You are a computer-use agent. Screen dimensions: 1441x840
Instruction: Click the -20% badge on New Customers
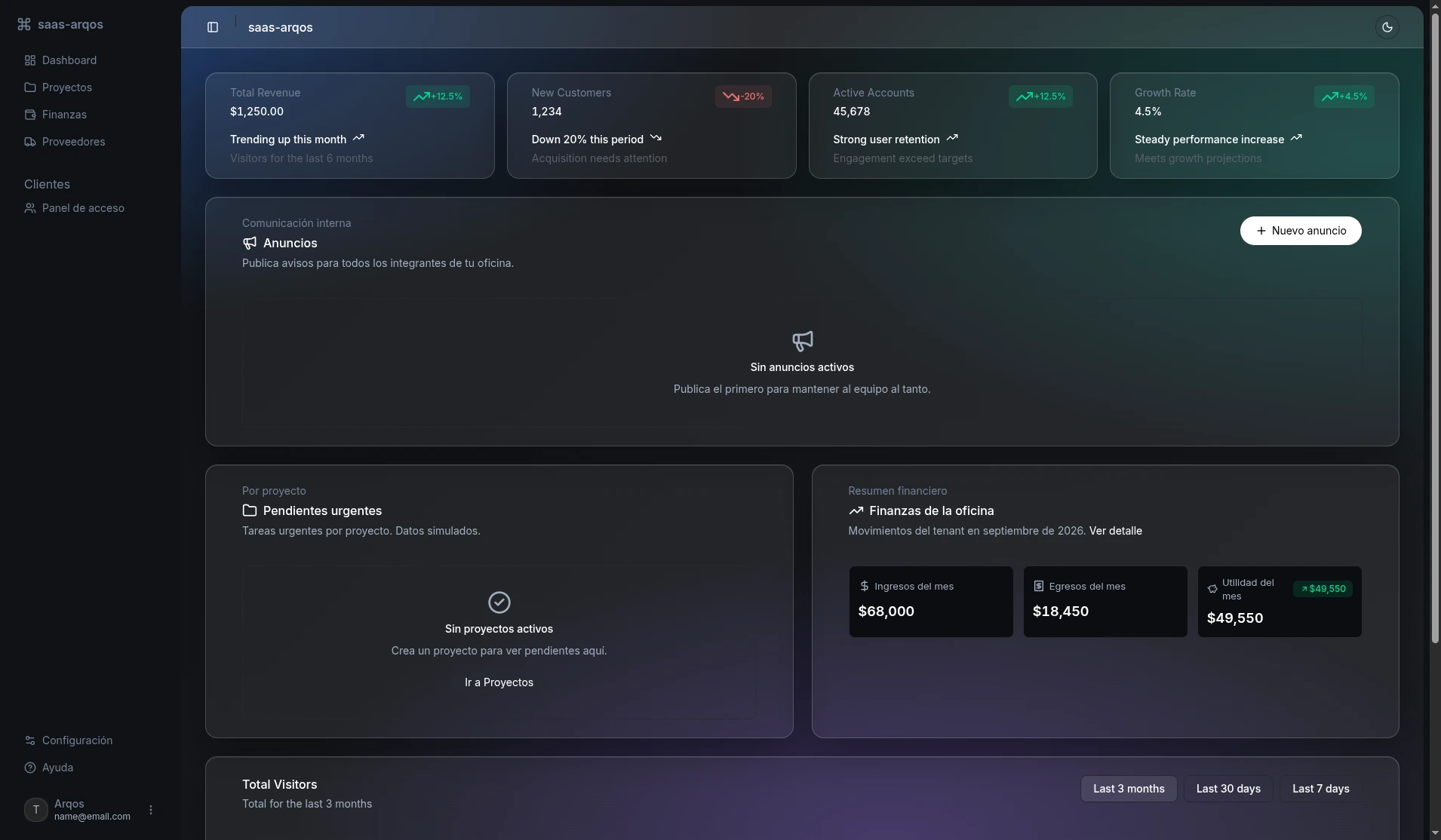[743, 97]
